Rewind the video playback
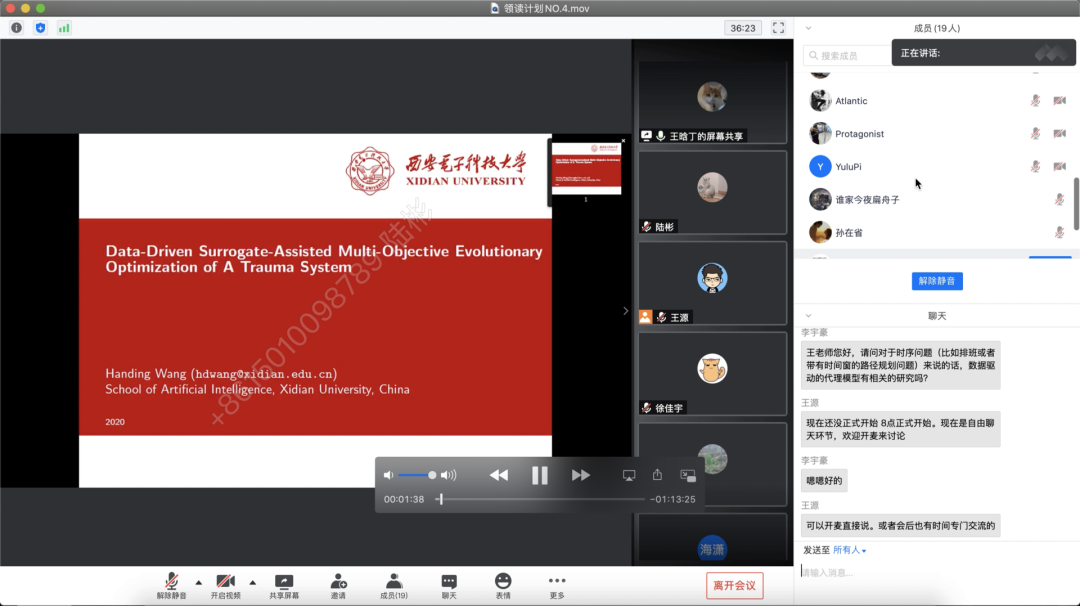This screenshot has width=1080, height=606. (x=499, y=475)
